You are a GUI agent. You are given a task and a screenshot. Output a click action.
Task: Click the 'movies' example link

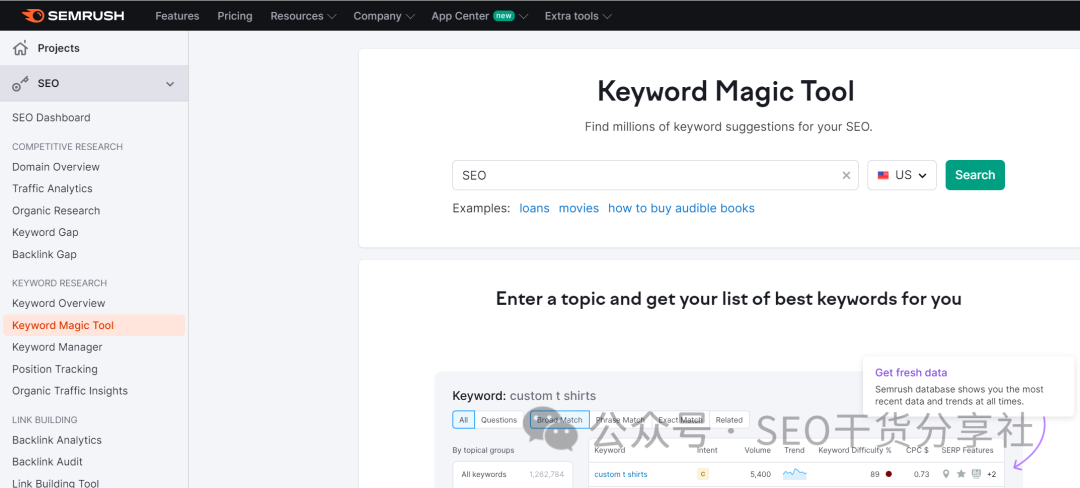coord(579,209)
